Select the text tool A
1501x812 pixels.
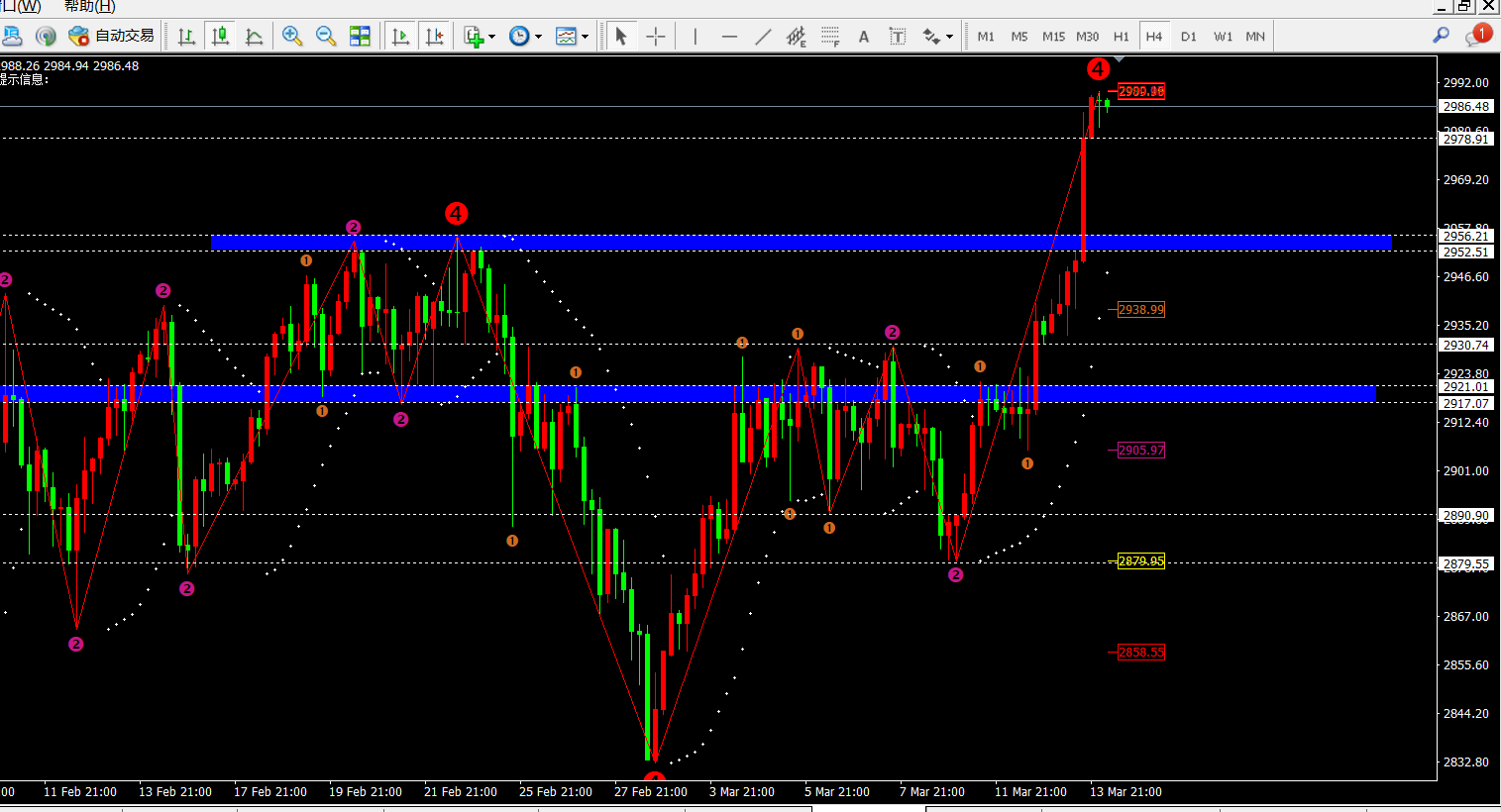click(x=864, y=37)
